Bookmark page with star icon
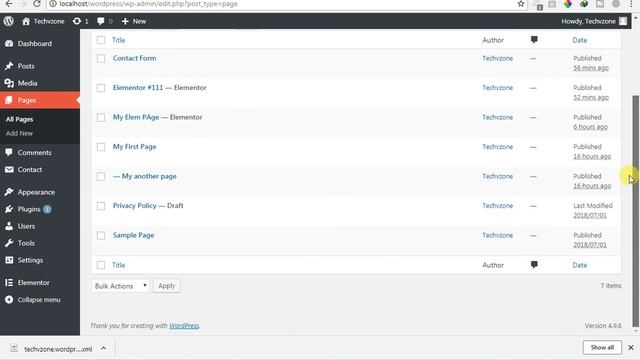The image size is (640, 360). point(521,4)
